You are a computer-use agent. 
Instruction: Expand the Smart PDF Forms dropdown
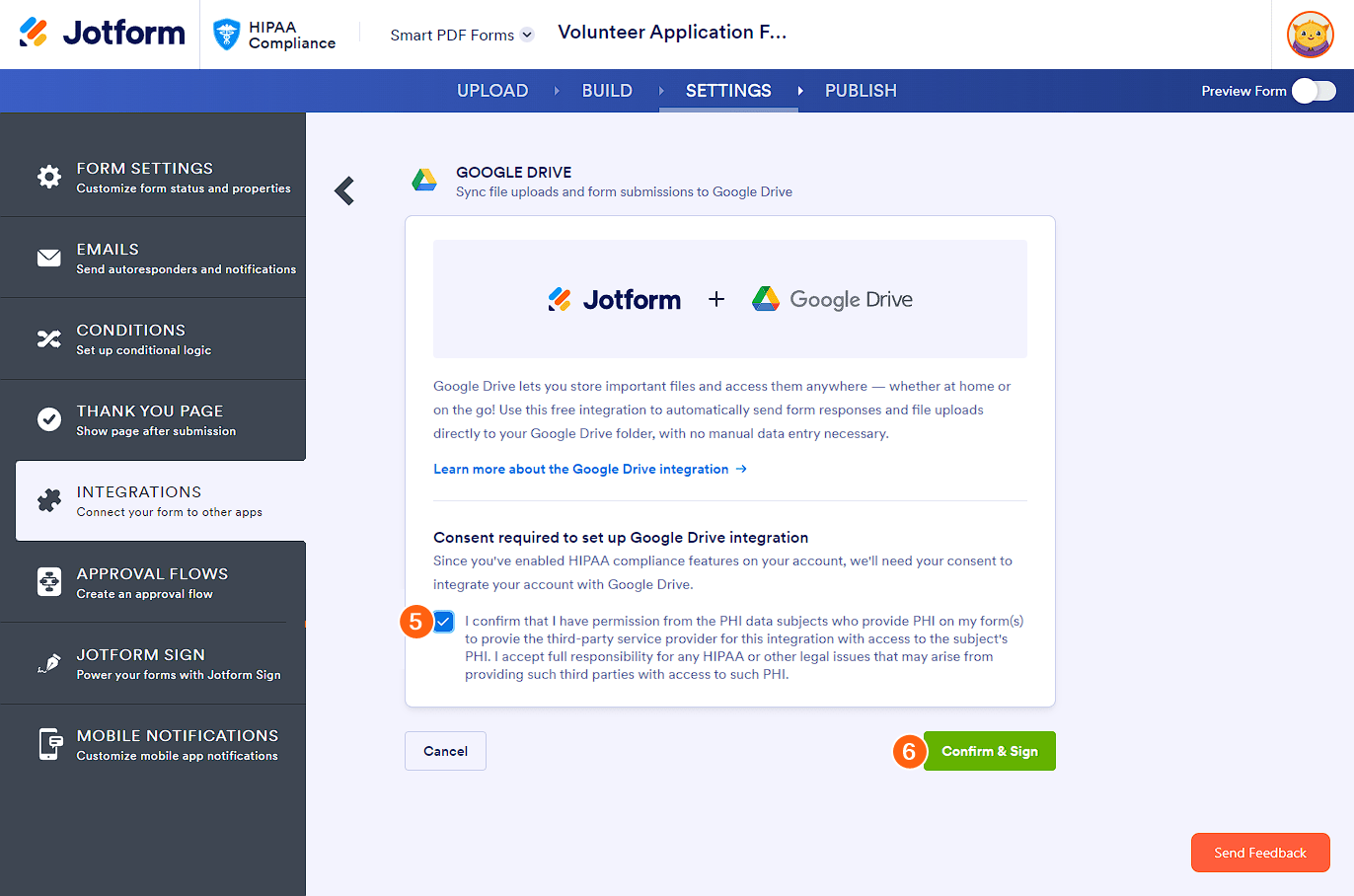tap(461, 34)
